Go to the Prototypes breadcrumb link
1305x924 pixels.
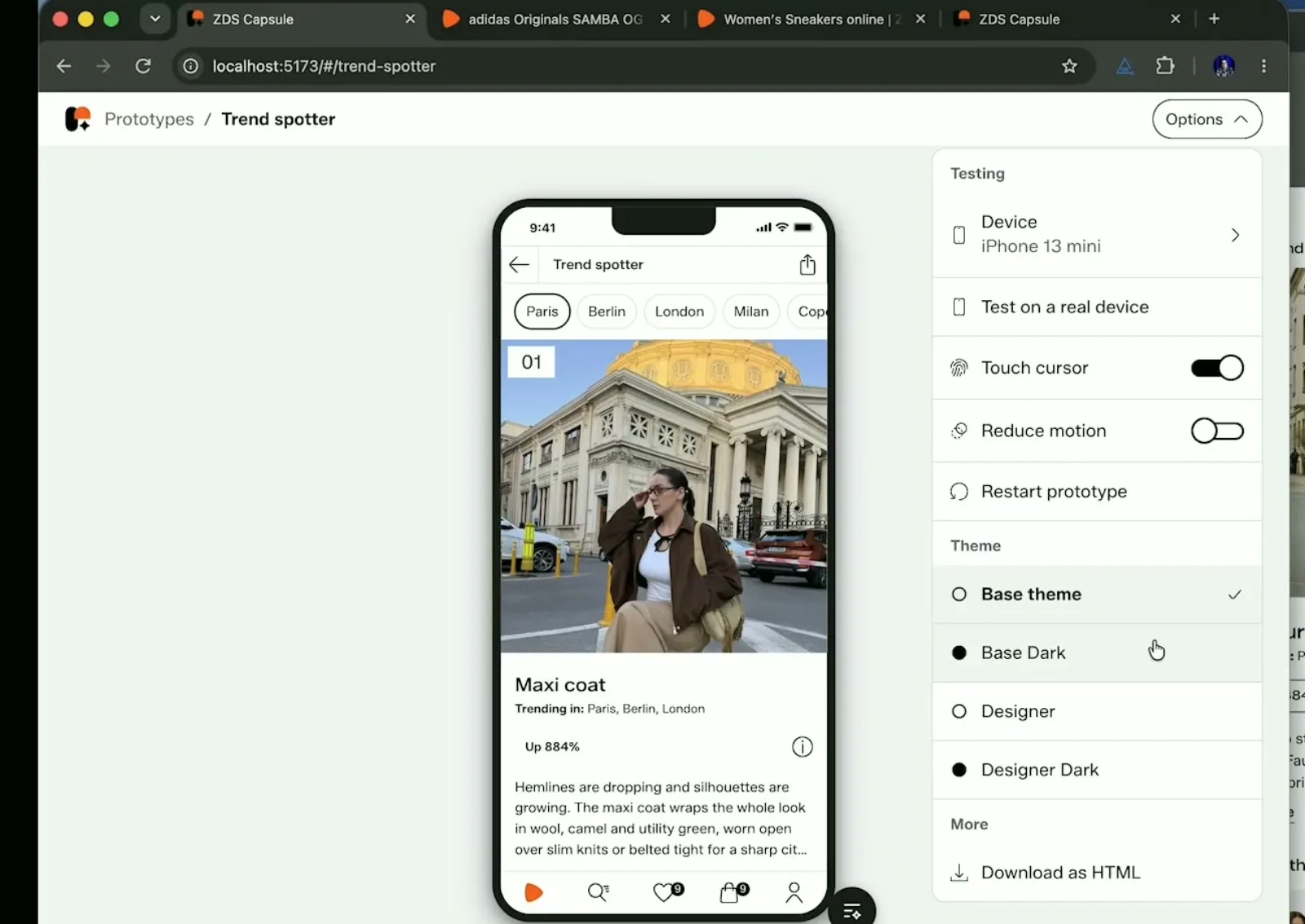tap(149, 119)
